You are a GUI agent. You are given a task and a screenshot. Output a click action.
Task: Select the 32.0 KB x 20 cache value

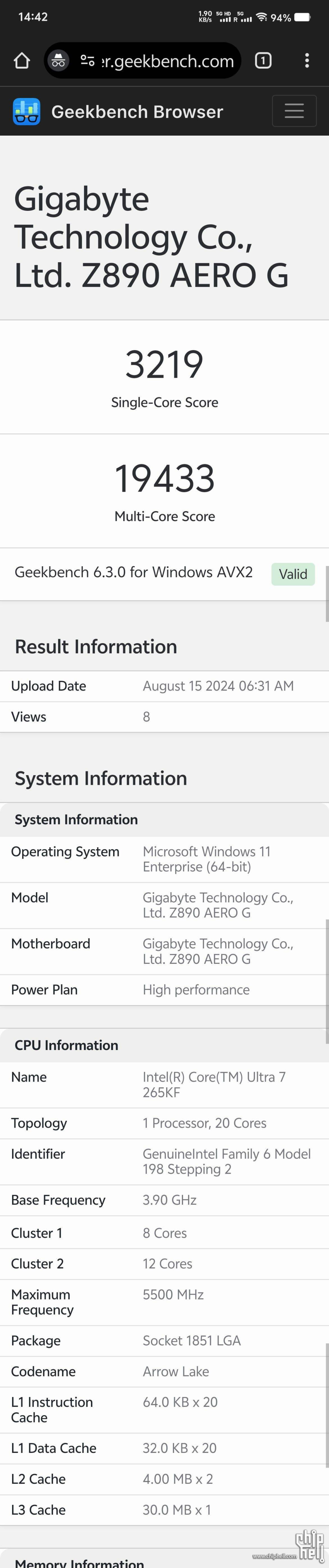(x=180, y=1448)
